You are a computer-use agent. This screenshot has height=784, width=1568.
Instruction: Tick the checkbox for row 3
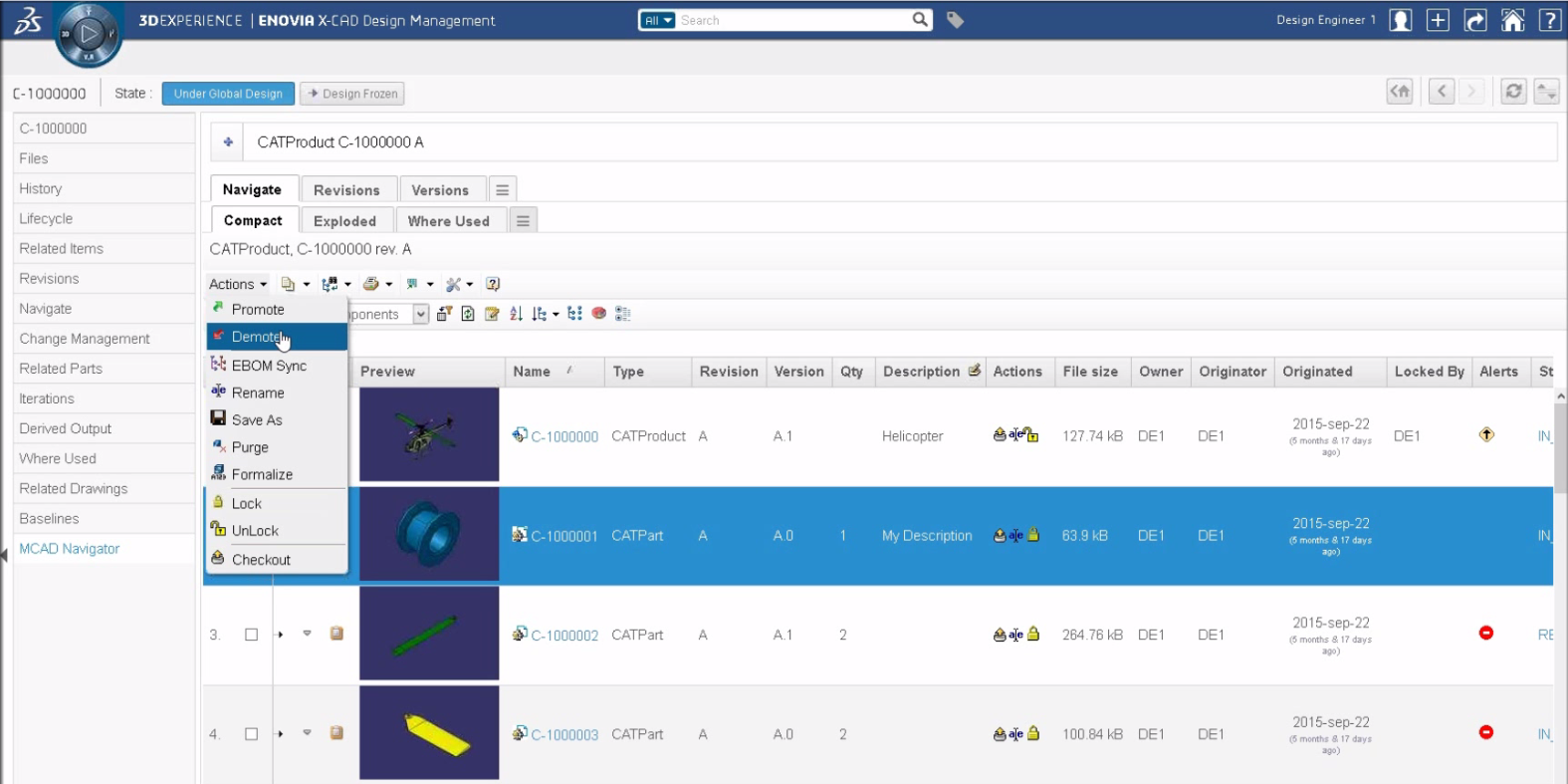(x=251, y=635)
